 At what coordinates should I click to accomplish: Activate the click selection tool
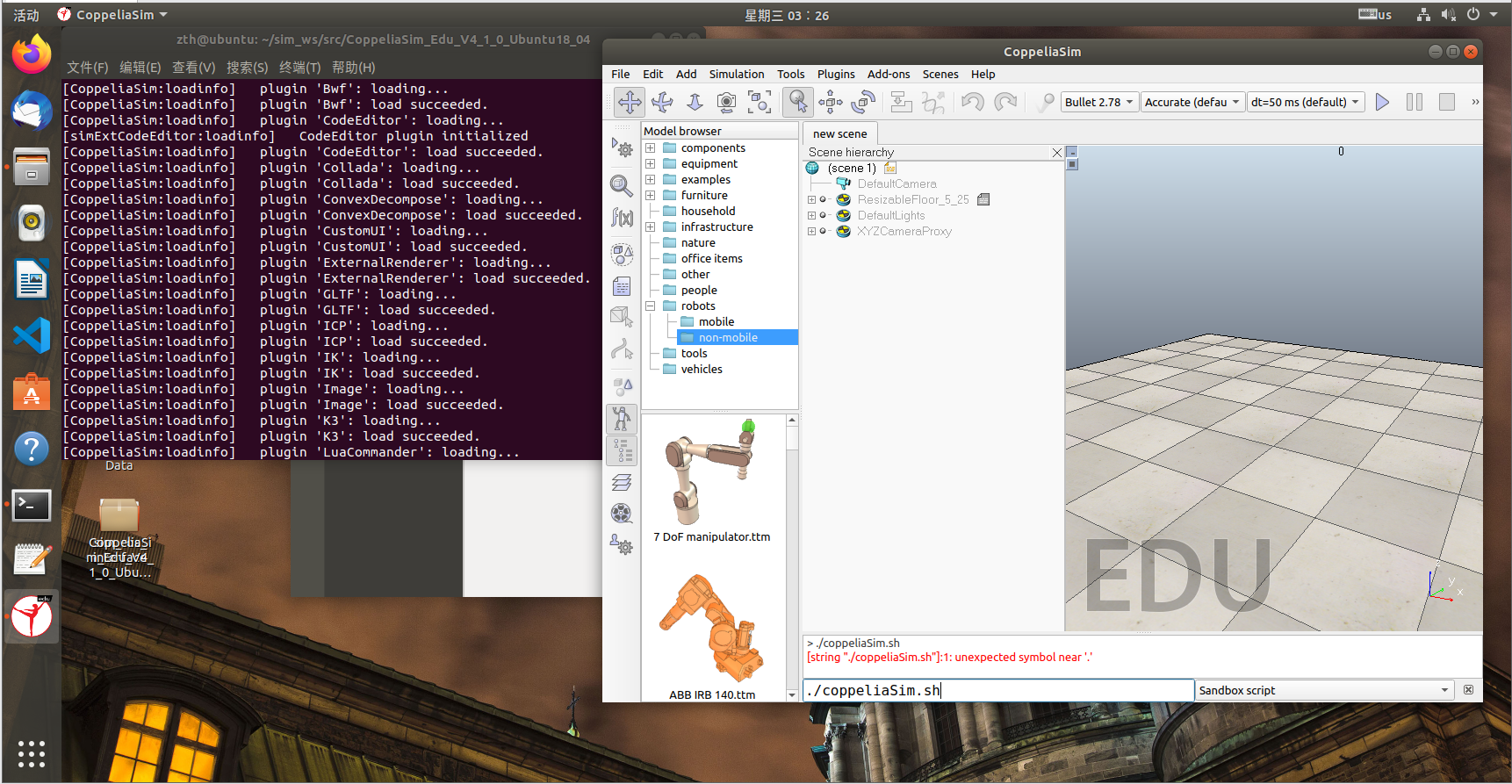tap(798, 102)
